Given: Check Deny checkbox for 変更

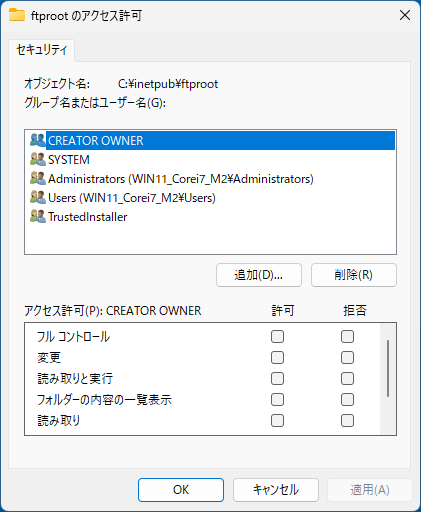Looking at the screenshot, I should [347, 358].
